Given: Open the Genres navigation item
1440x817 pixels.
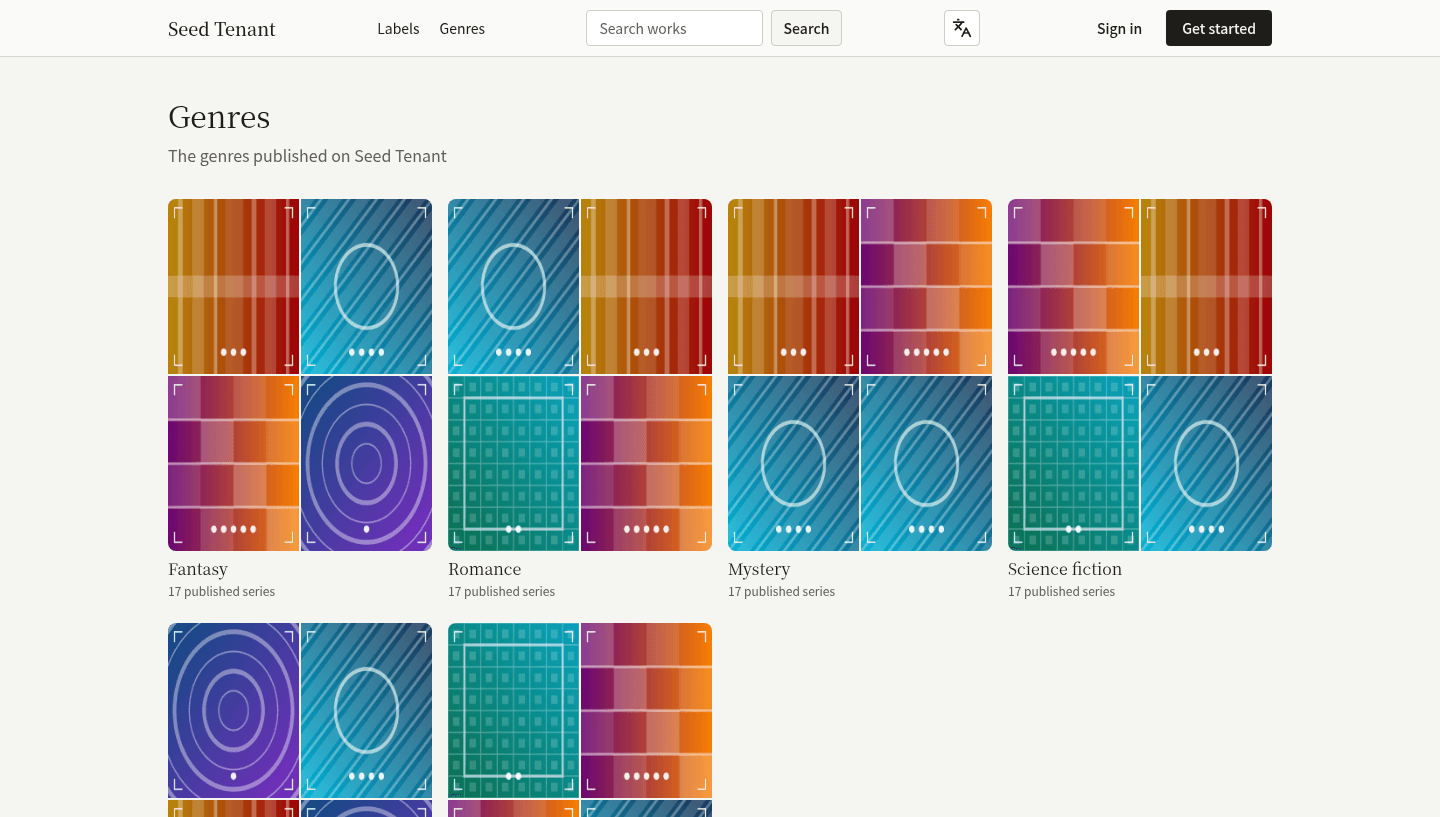Looking at the screenshot, I should point(462,29).
